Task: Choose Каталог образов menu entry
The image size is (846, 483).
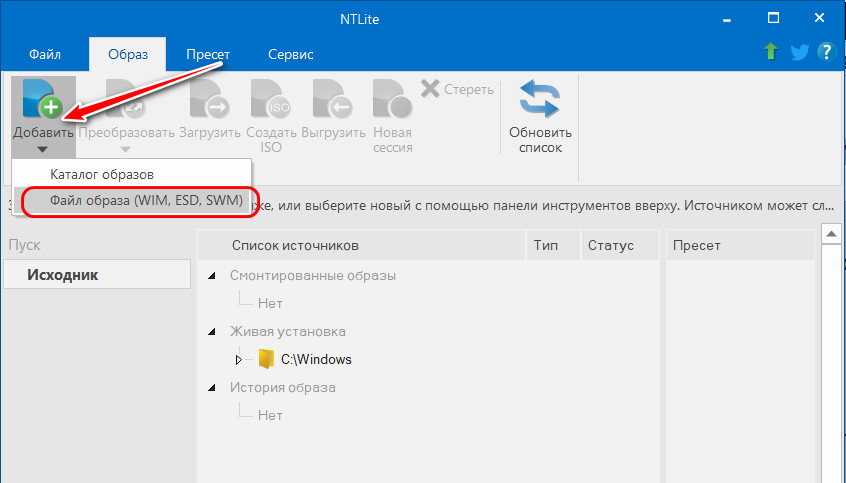Action: pyautogui.click(x=132, y=174)
